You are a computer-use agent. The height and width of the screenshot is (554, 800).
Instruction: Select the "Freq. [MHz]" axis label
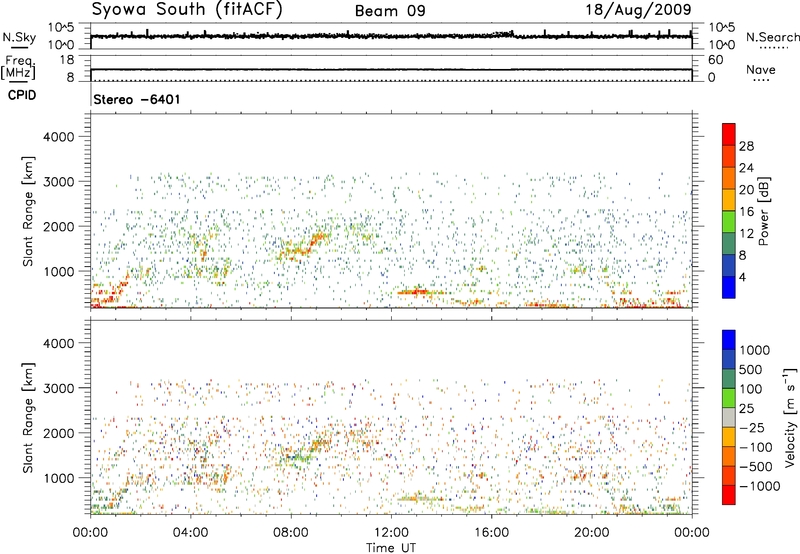(x=18, y=68)
